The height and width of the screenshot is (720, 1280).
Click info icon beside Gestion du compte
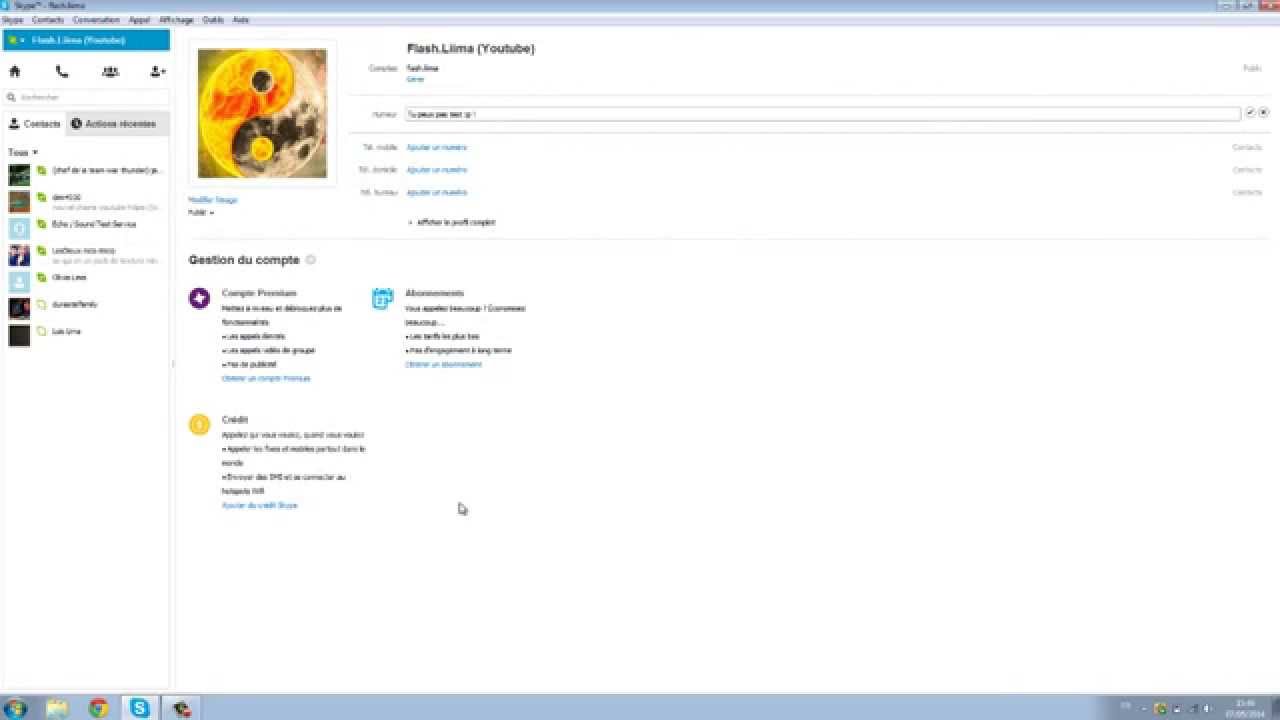click(310, 260)
